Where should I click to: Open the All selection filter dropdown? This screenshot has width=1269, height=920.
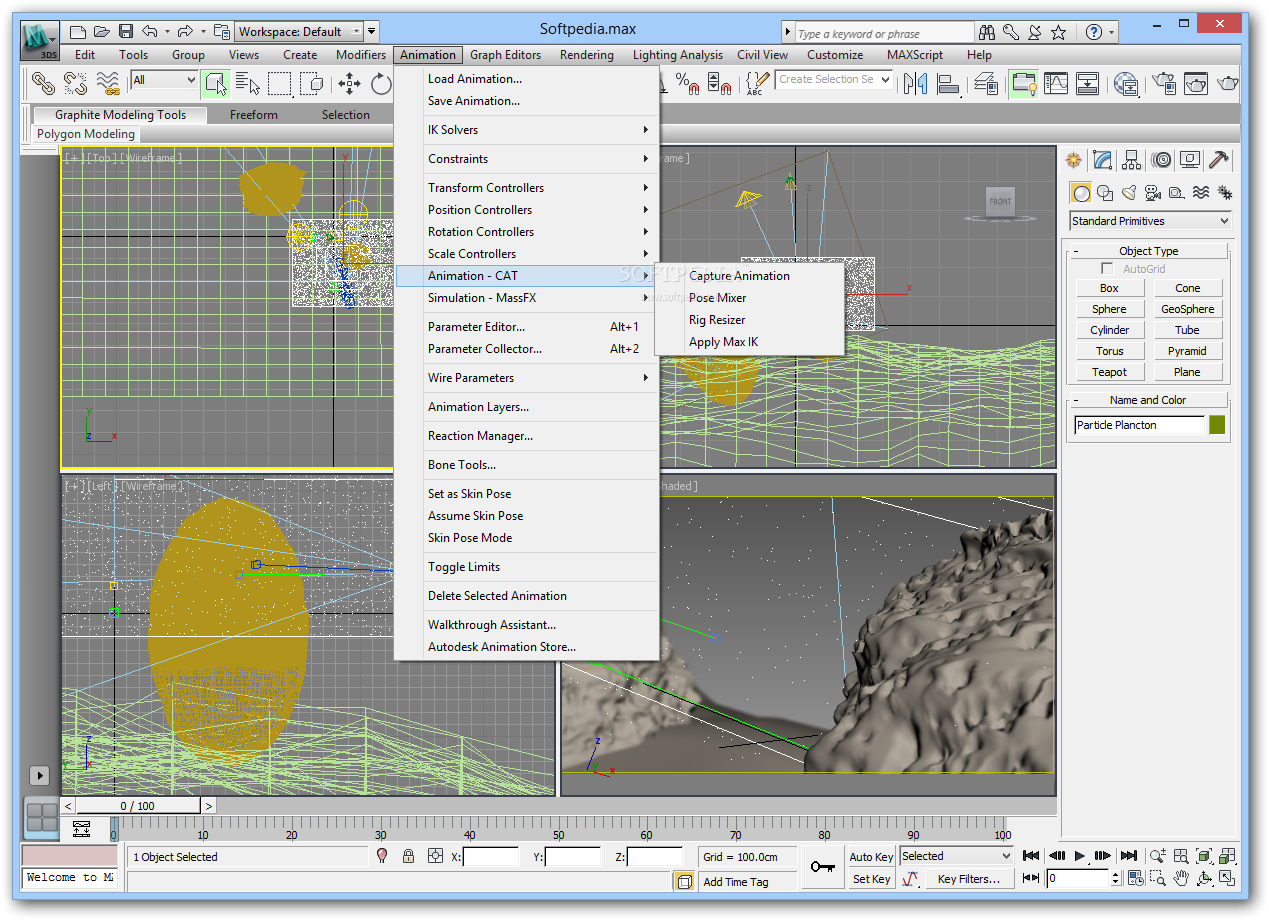click(x=165, y=80)
